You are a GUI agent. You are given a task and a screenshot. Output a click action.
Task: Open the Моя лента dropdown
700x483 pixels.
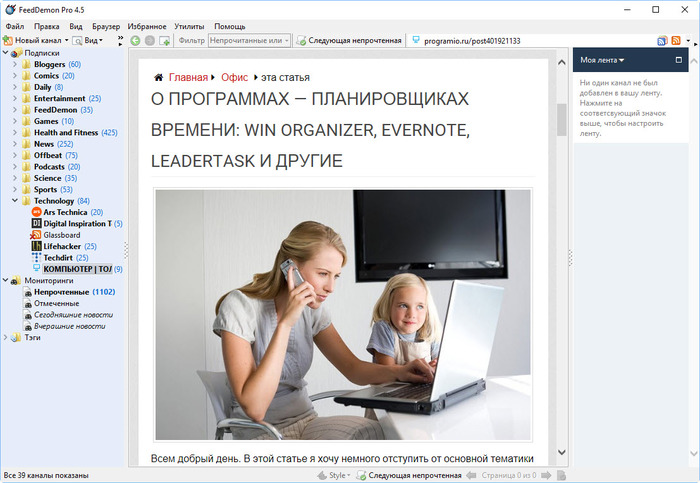tap(602, 60)
